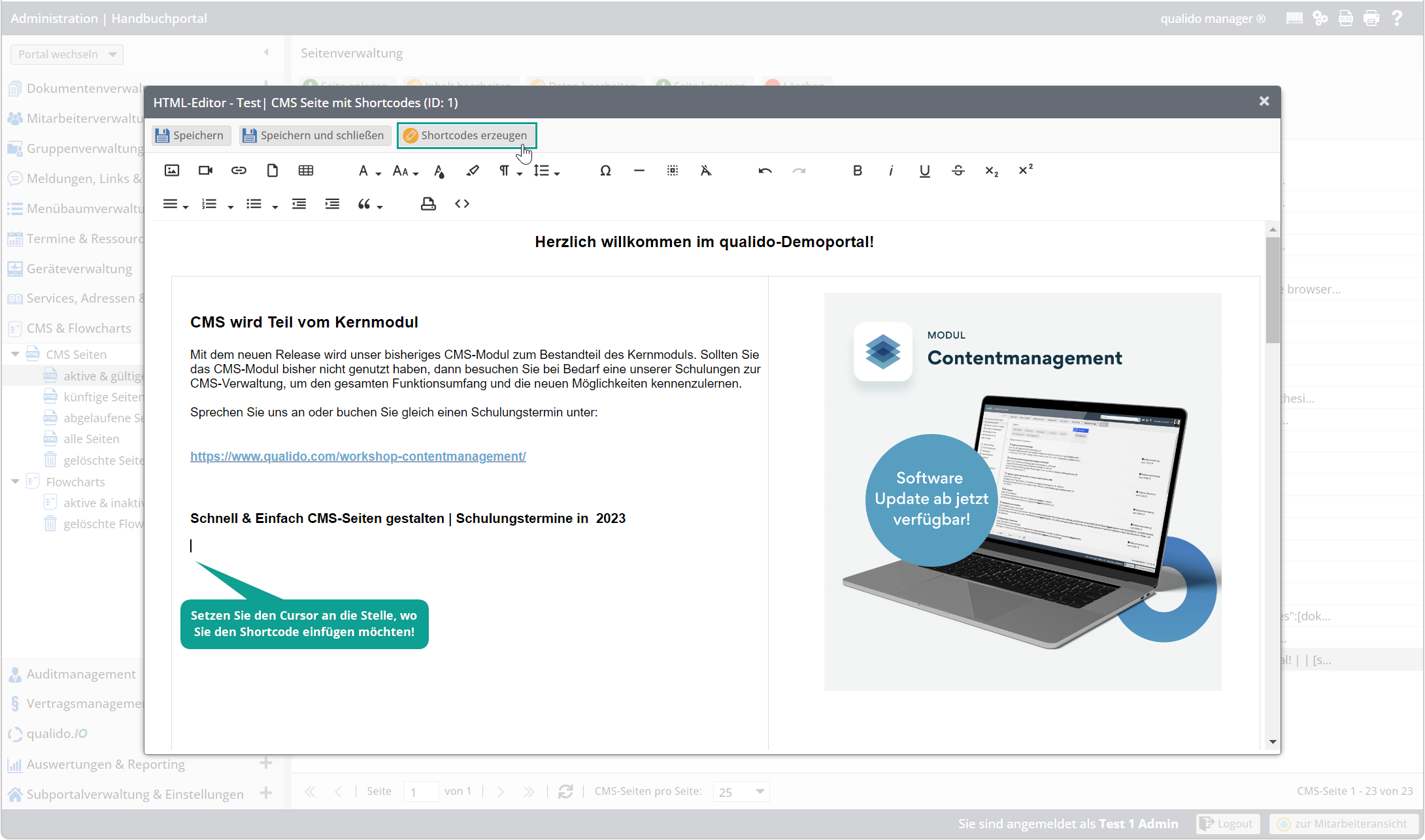This screenshot has width=1425, height=840.
Task: Click the file upload page icon
Action: (273, 171)
